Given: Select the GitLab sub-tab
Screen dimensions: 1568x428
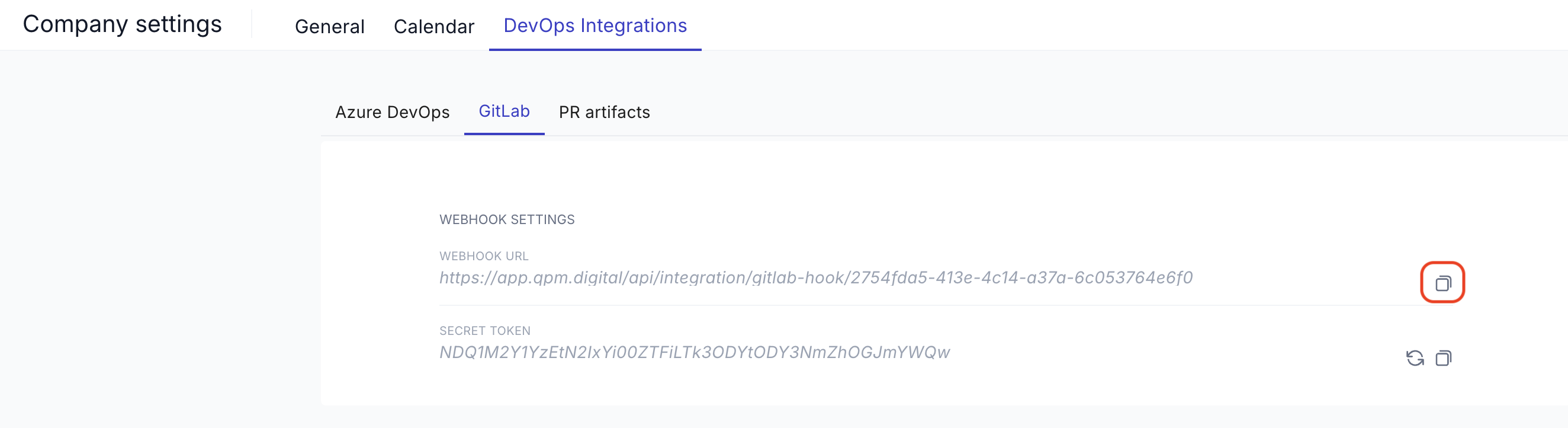Looking at the screenshot, I should tap(504, 111).
